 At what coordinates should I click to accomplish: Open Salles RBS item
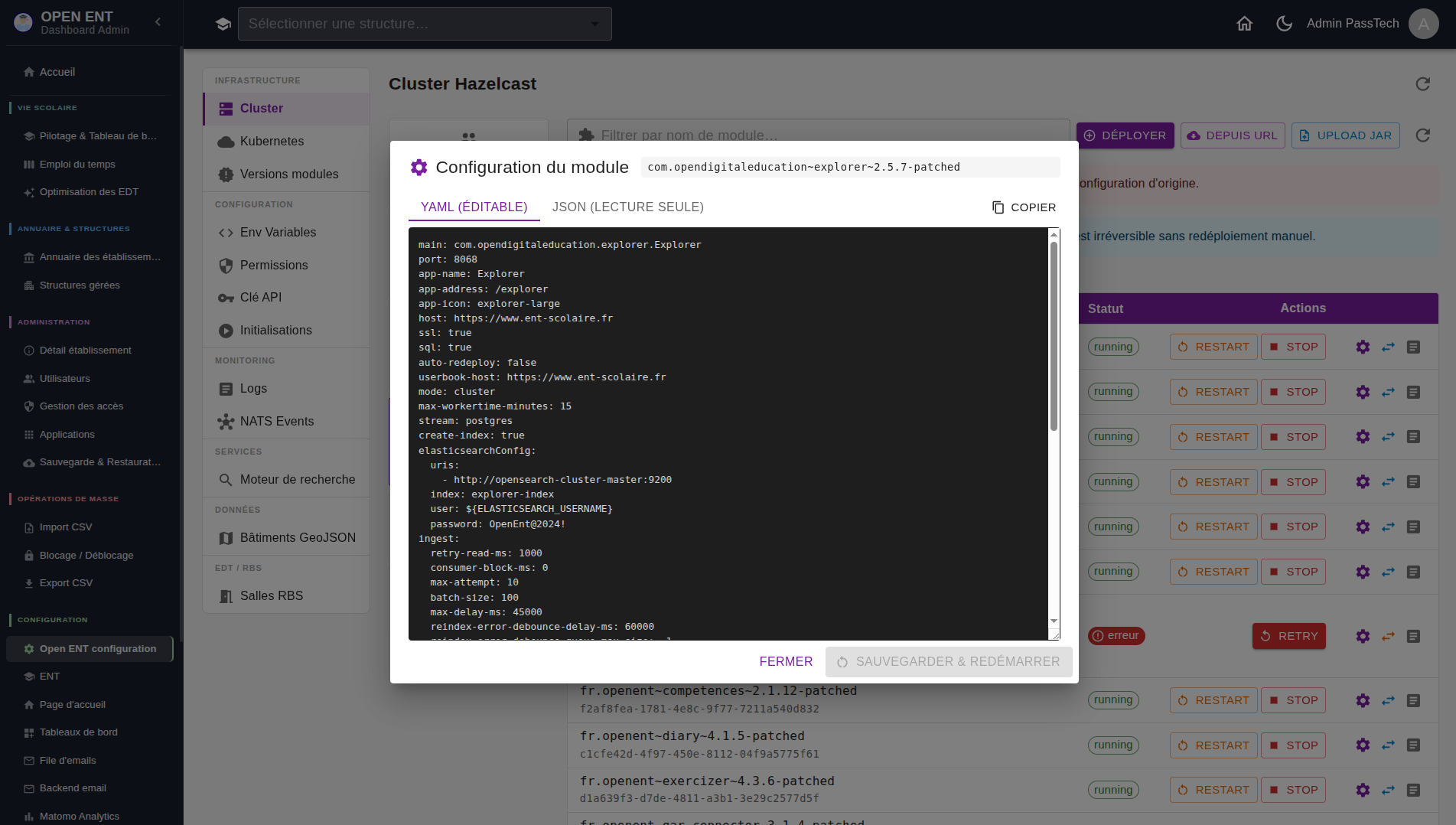[x=286, y=596]
